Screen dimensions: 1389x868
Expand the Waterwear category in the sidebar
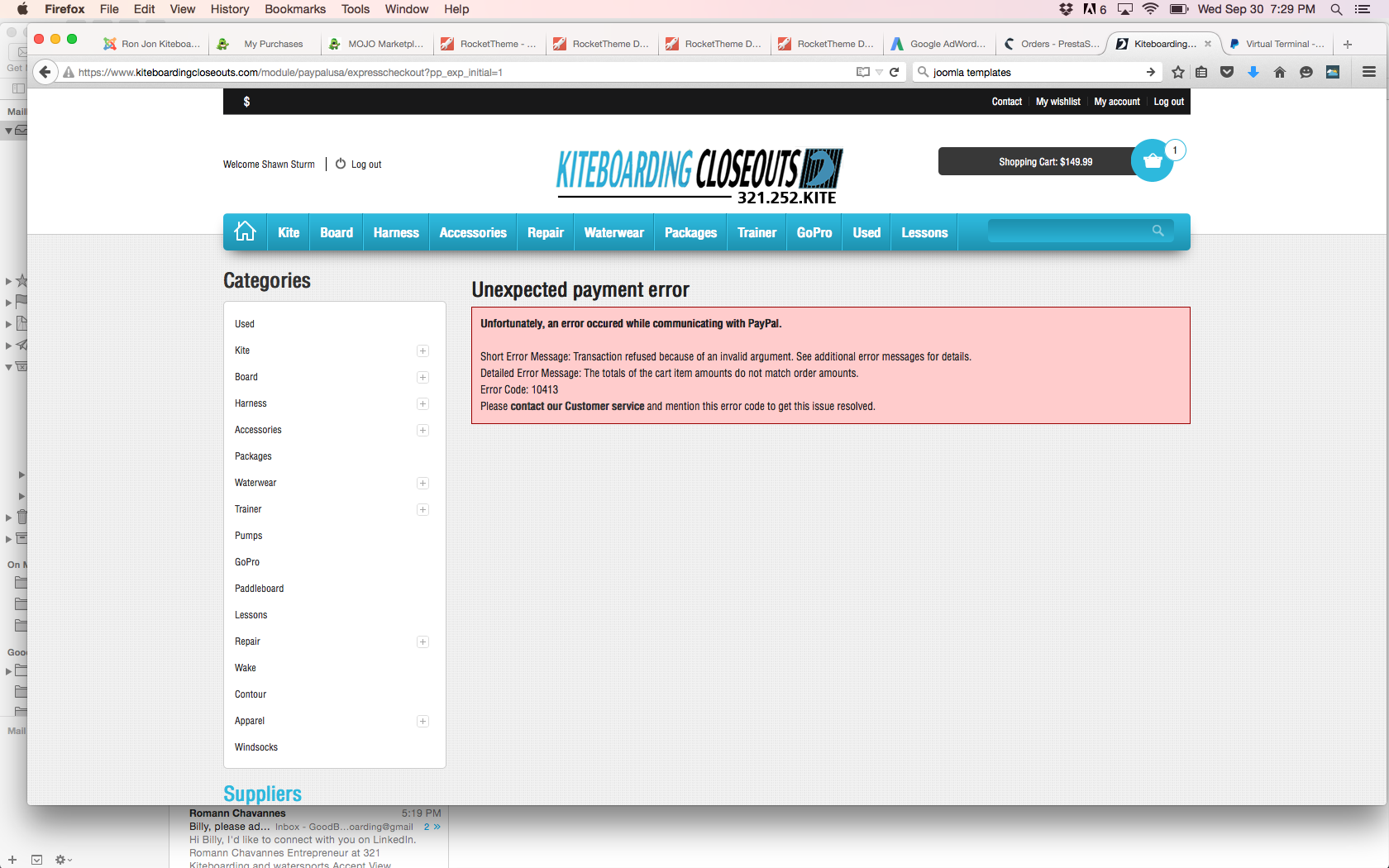[422, 483]
